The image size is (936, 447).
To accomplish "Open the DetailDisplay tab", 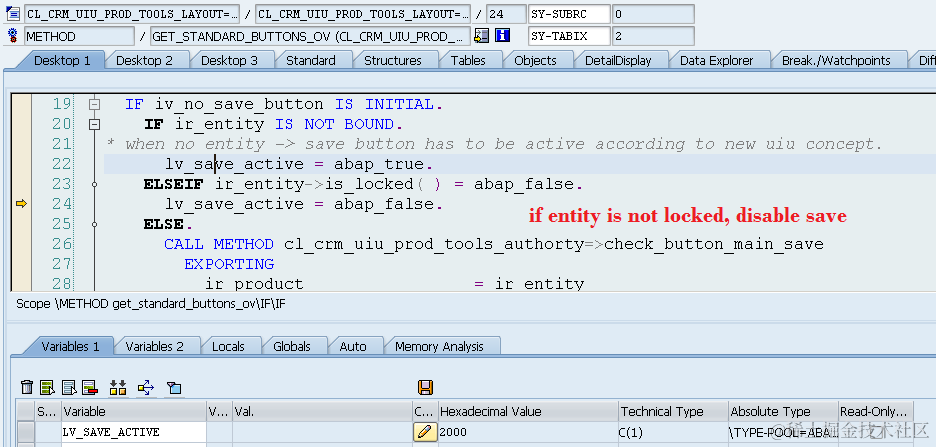I will pyautogui.click(x=618, y=60).
